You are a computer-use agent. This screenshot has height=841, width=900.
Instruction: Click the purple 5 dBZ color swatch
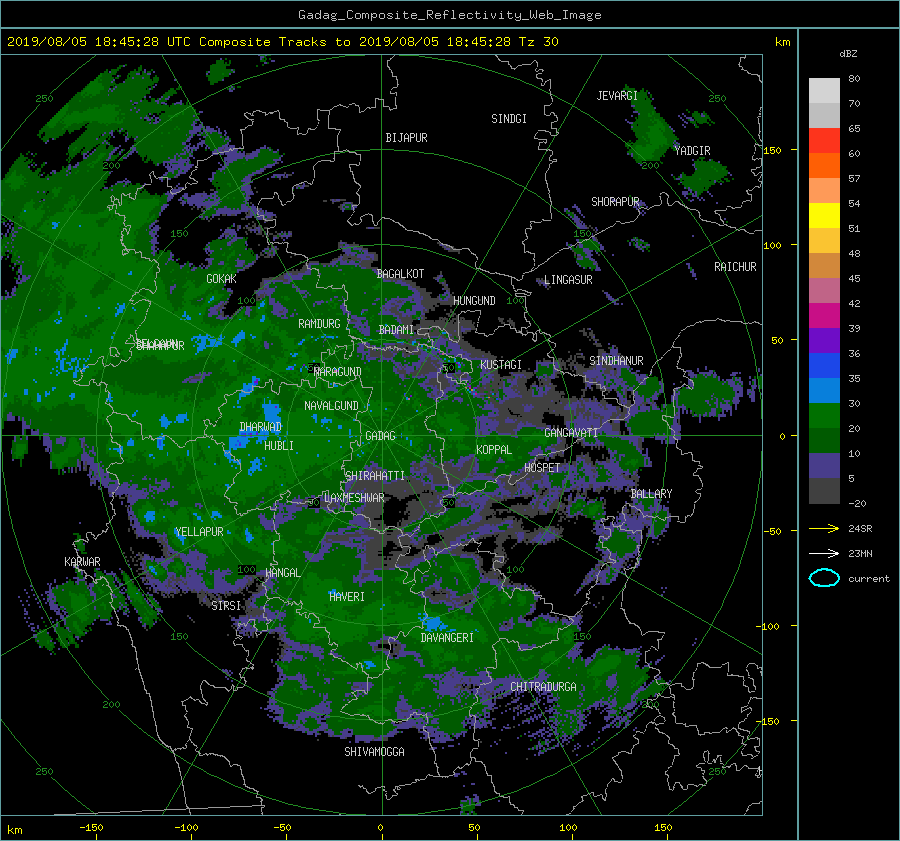pos(824,465)
